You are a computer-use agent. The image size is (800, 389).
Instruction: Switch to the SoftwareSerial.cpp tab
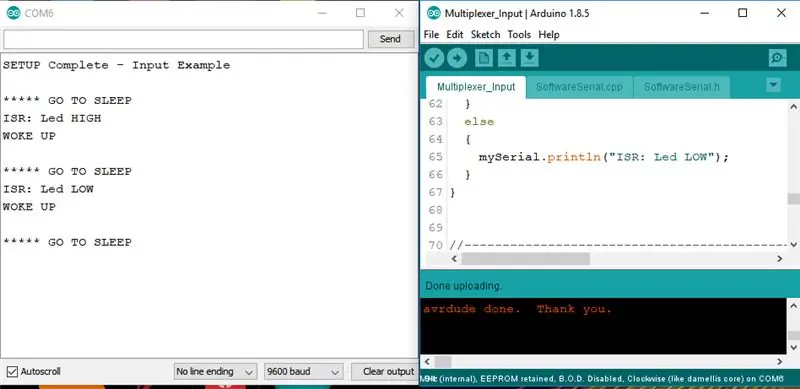[579, 87]
